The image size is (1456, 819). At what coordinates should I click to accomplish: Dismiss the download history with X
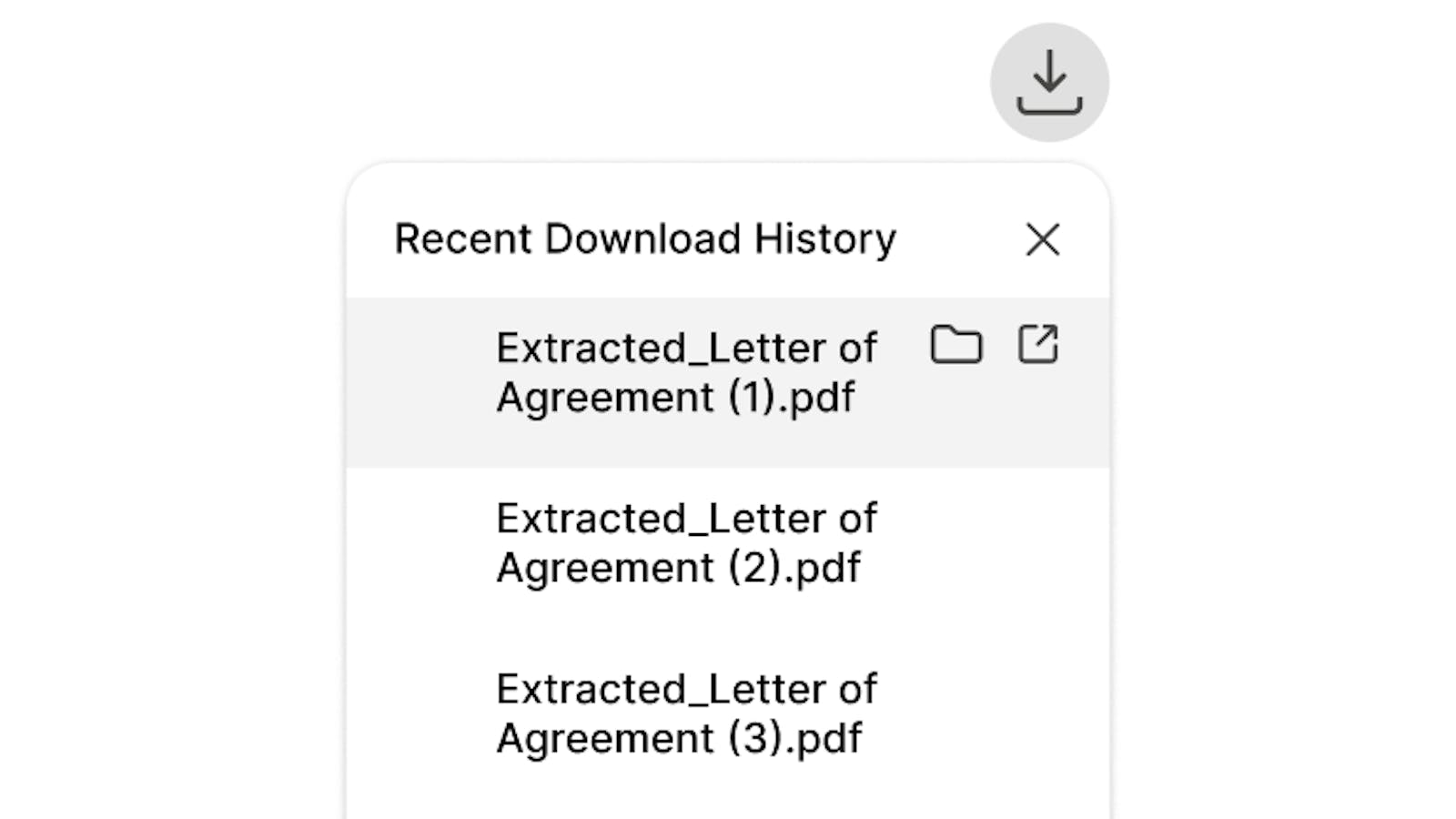1042,239
